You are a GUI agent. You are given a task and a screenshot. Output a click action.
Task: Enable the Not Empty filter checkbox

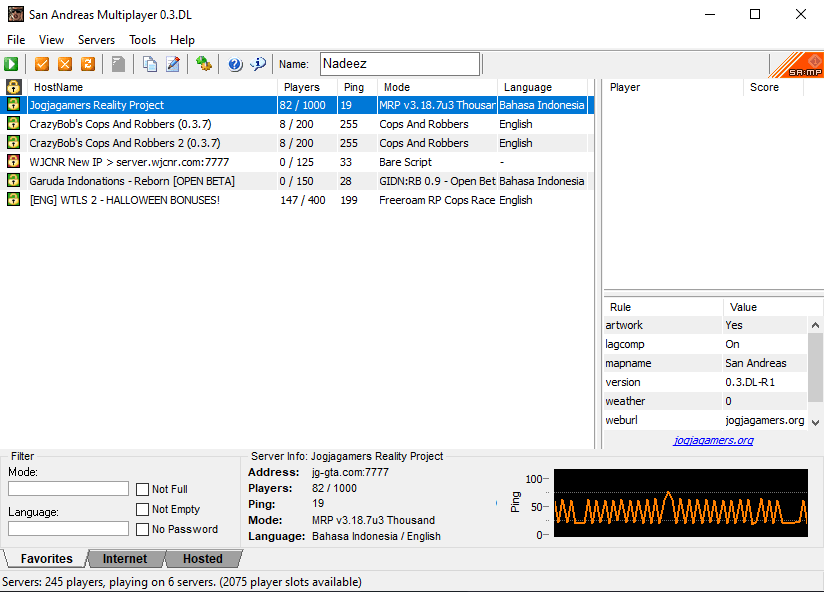142,510
